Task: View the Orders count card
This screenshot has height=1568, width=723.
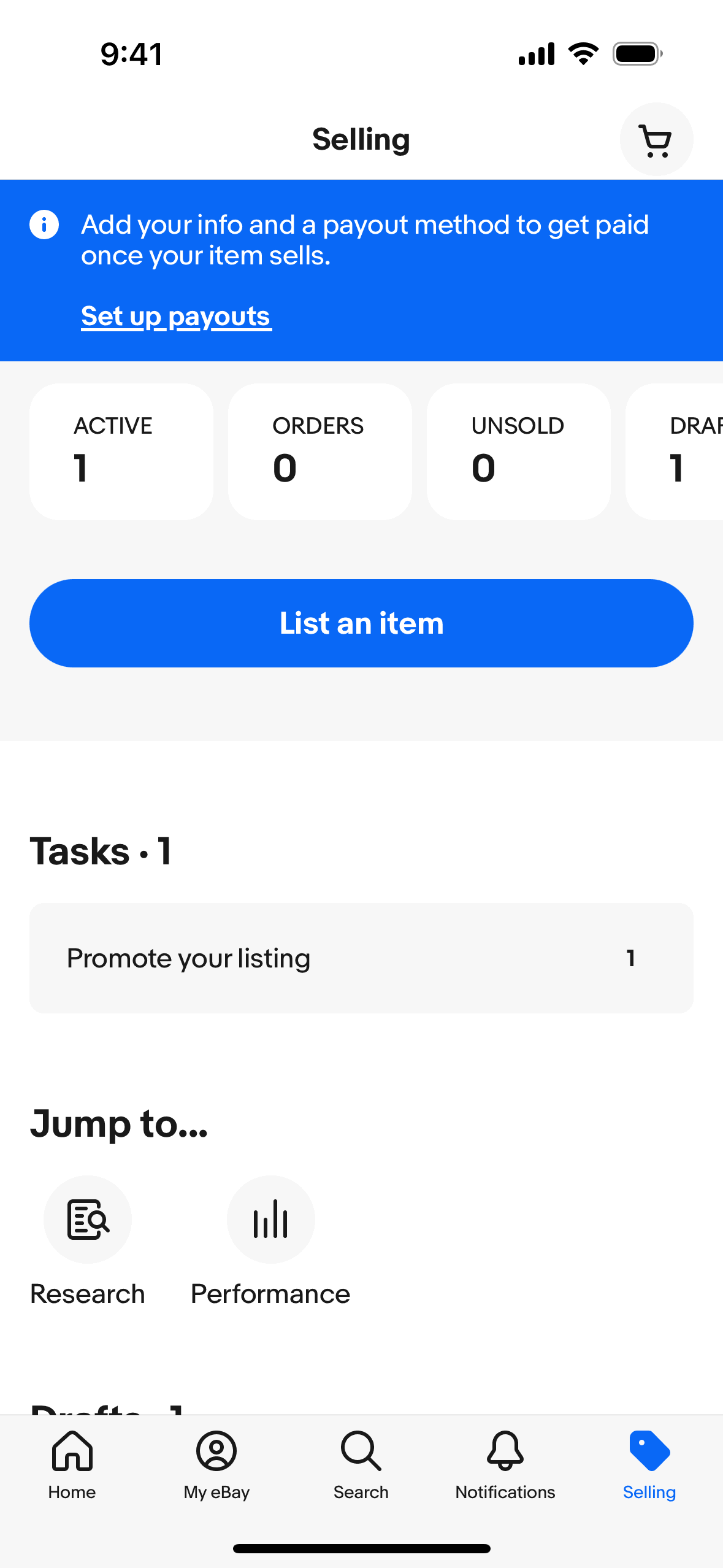Action: click(x=319, y=452)
